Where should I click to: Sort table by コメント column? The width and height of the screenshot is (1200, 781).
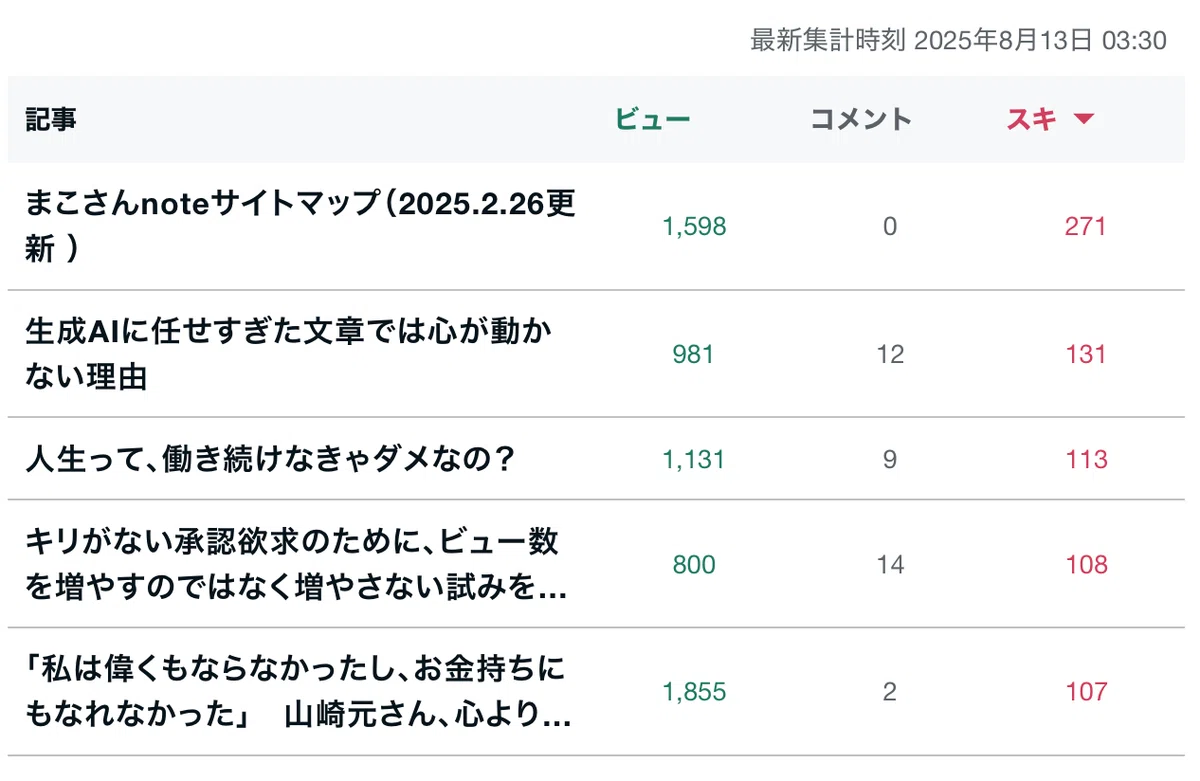(860, 120)
